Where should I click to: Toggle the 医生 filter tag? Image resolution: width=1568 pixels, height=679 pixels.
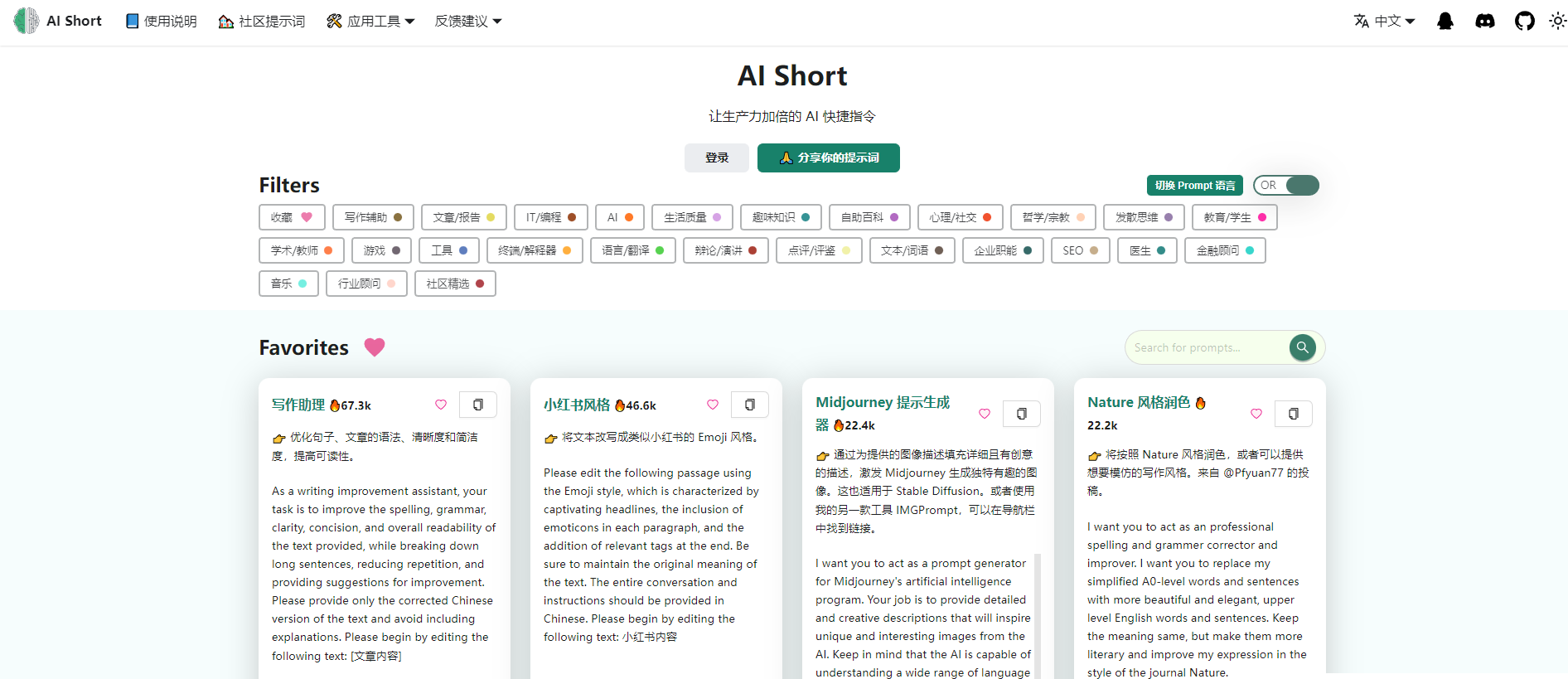1147,250
